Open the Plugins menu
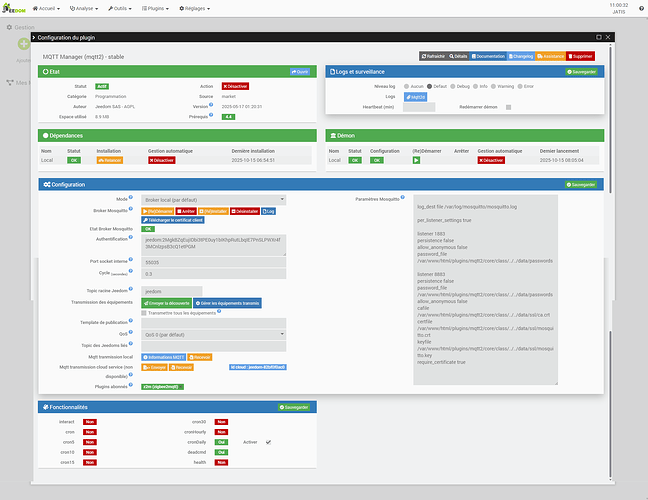This screenshot has height=500, width=648. (x=155, y=8)
